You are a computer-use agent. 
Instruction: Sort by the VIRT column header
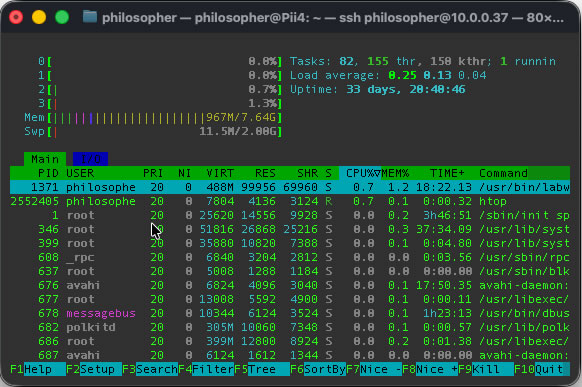(x=220, y=173)
